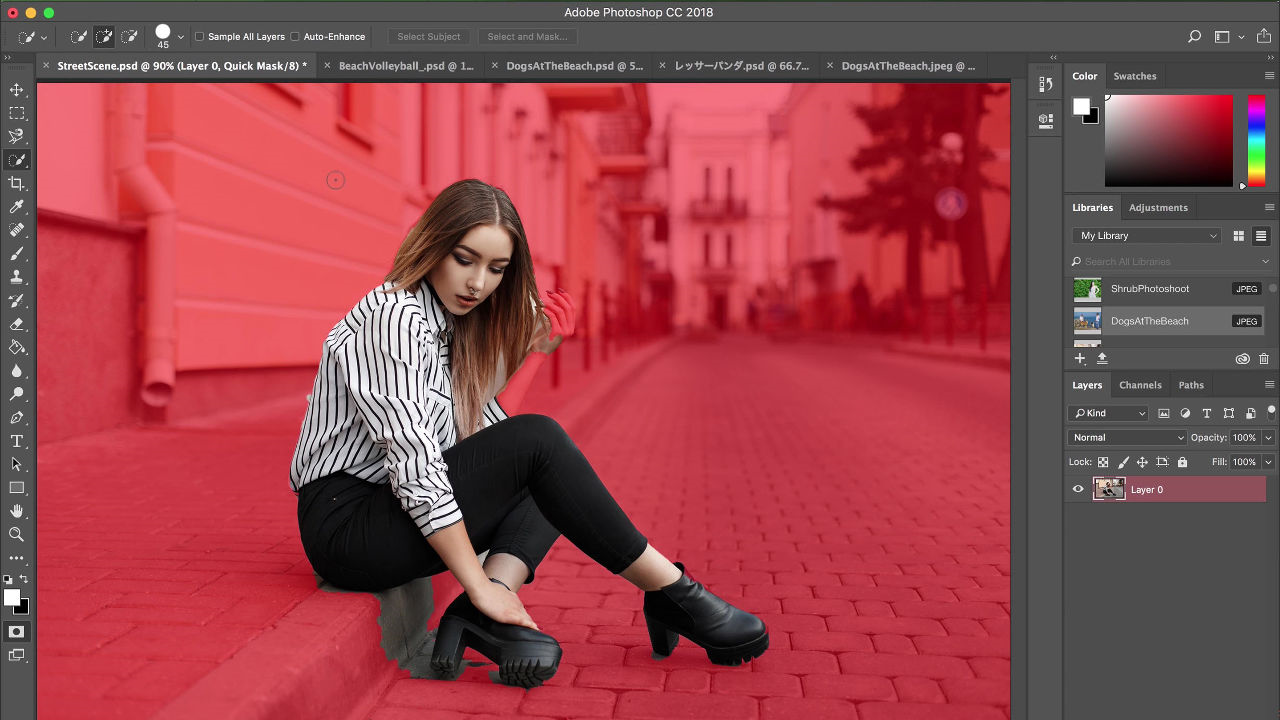Toggle Lock position

1142,462
